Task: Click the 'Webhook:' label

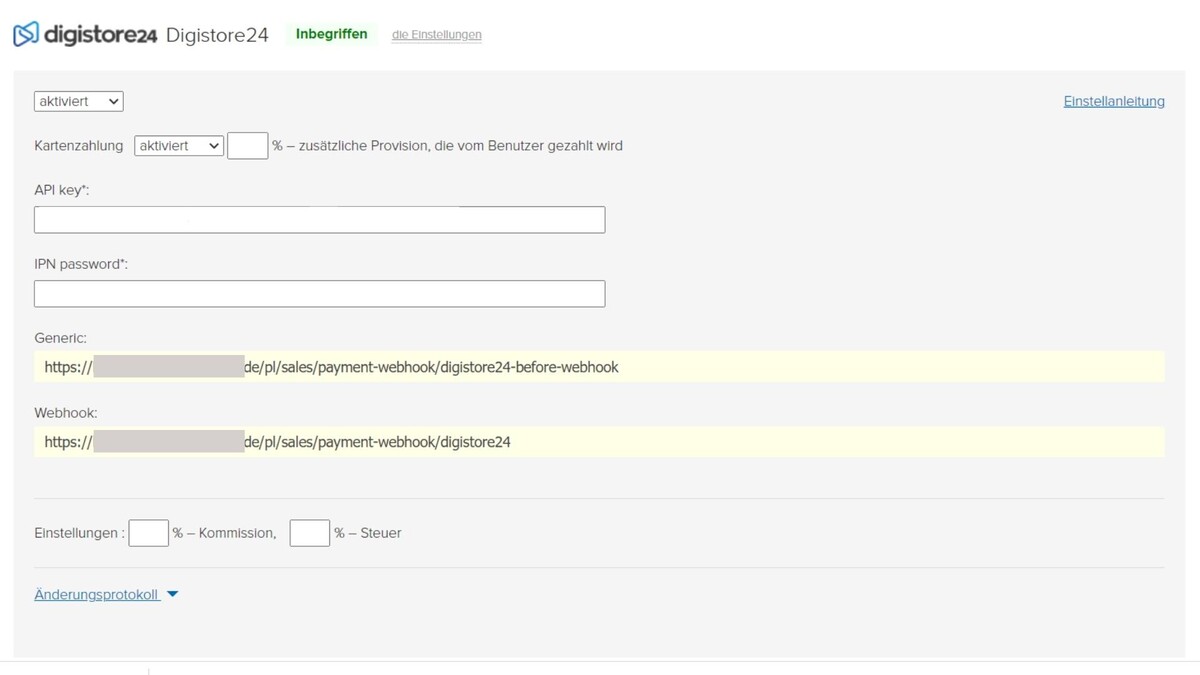Action: [x=66, y=412]
